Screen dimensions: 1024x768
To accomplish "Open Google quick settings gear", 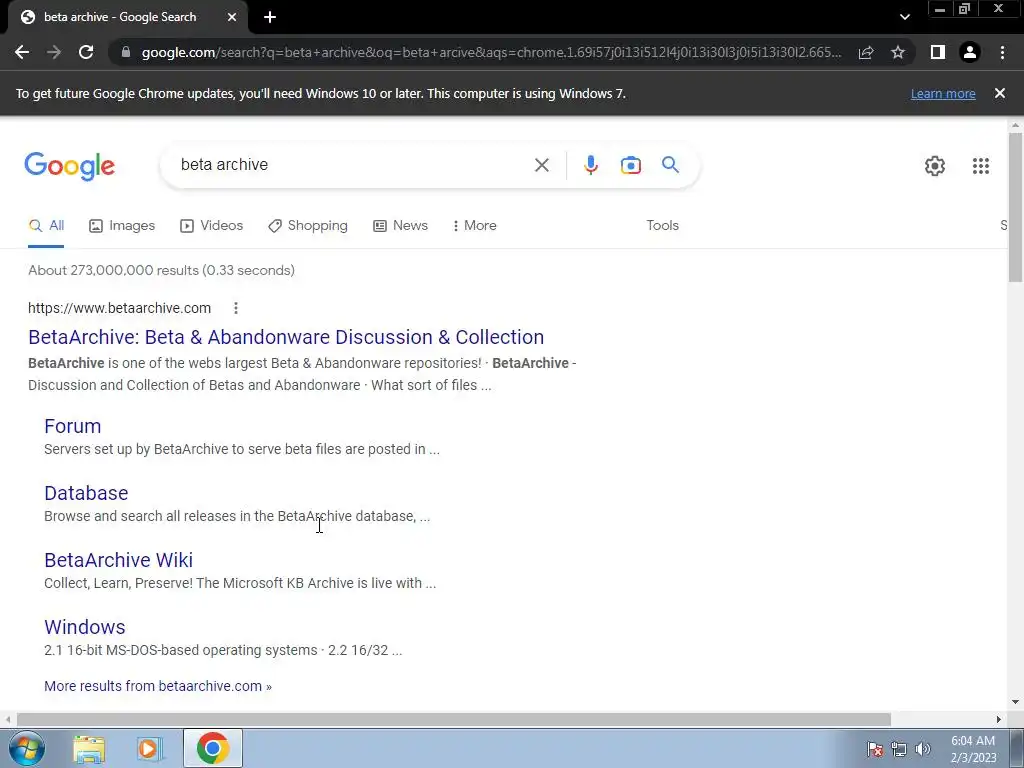I will click(x=935, y=166).
